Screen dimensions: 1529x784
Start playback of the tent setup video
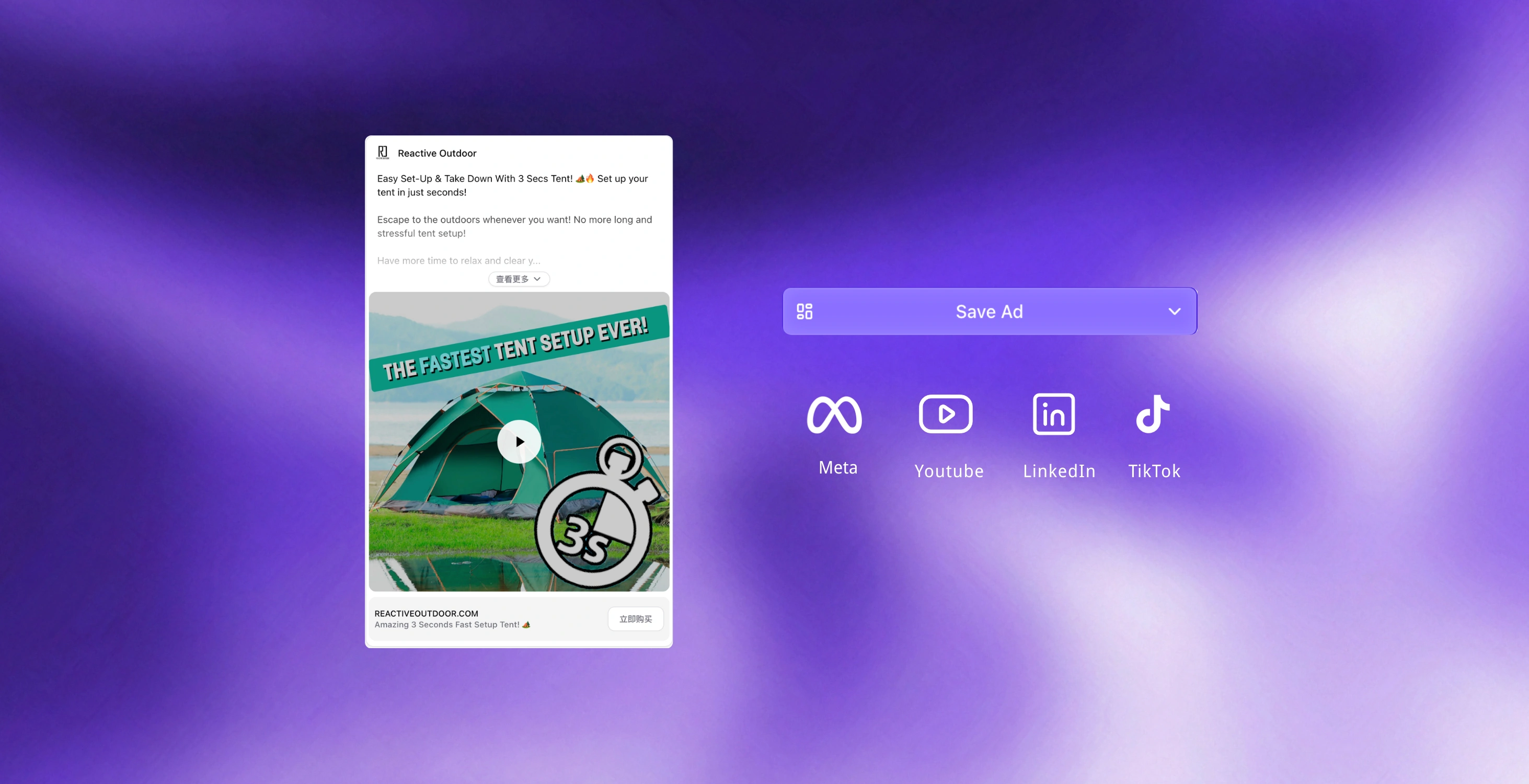coord(519,442)
